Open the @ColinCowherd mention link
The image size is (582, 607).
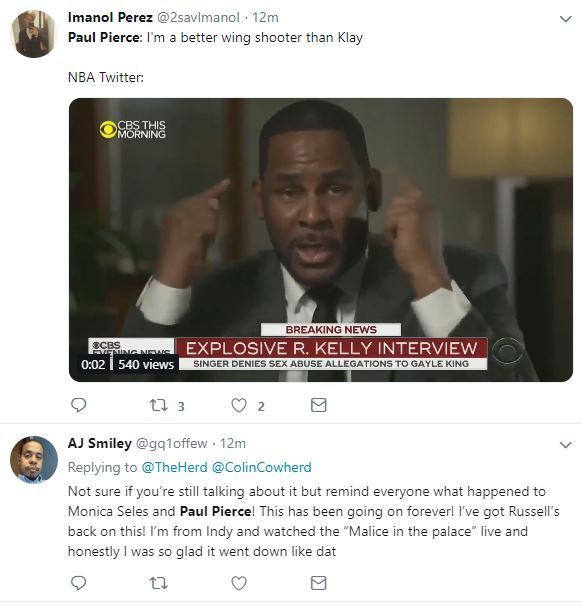[x=262, y=467]
